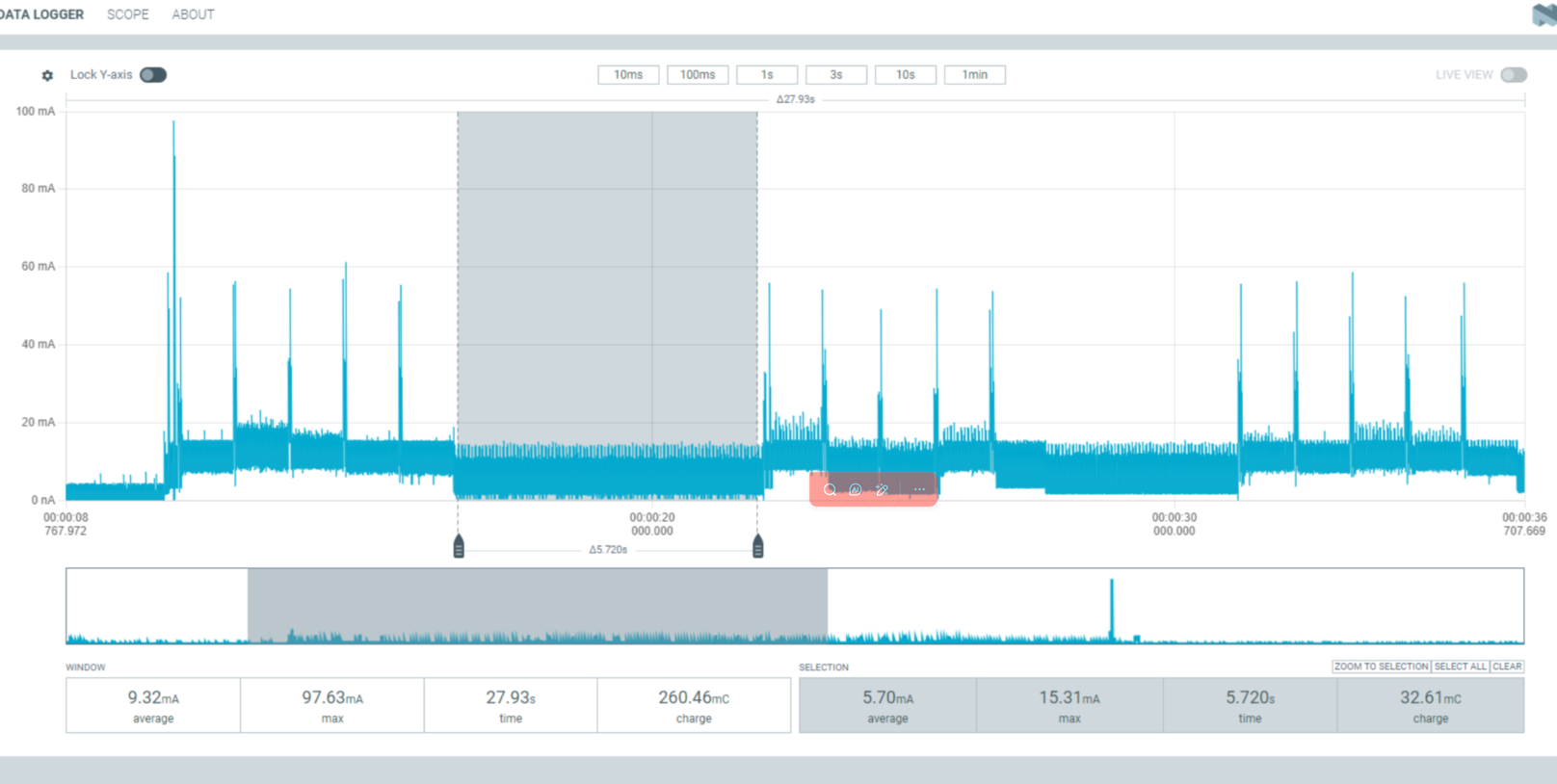This screenshot has height=784, width=1557.
Task: Click the gray window region in overview minimap
Action: 537,605
